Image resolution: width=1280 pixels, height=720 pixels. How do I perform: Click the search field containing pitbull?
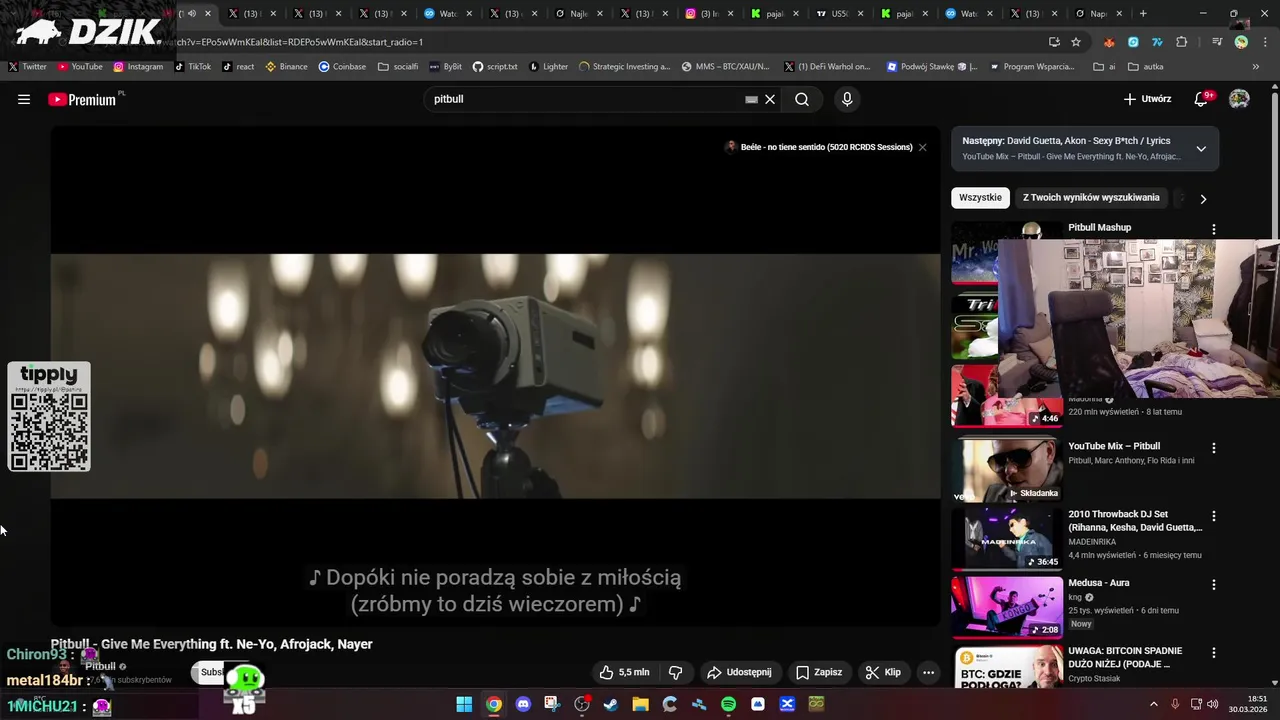585,99
